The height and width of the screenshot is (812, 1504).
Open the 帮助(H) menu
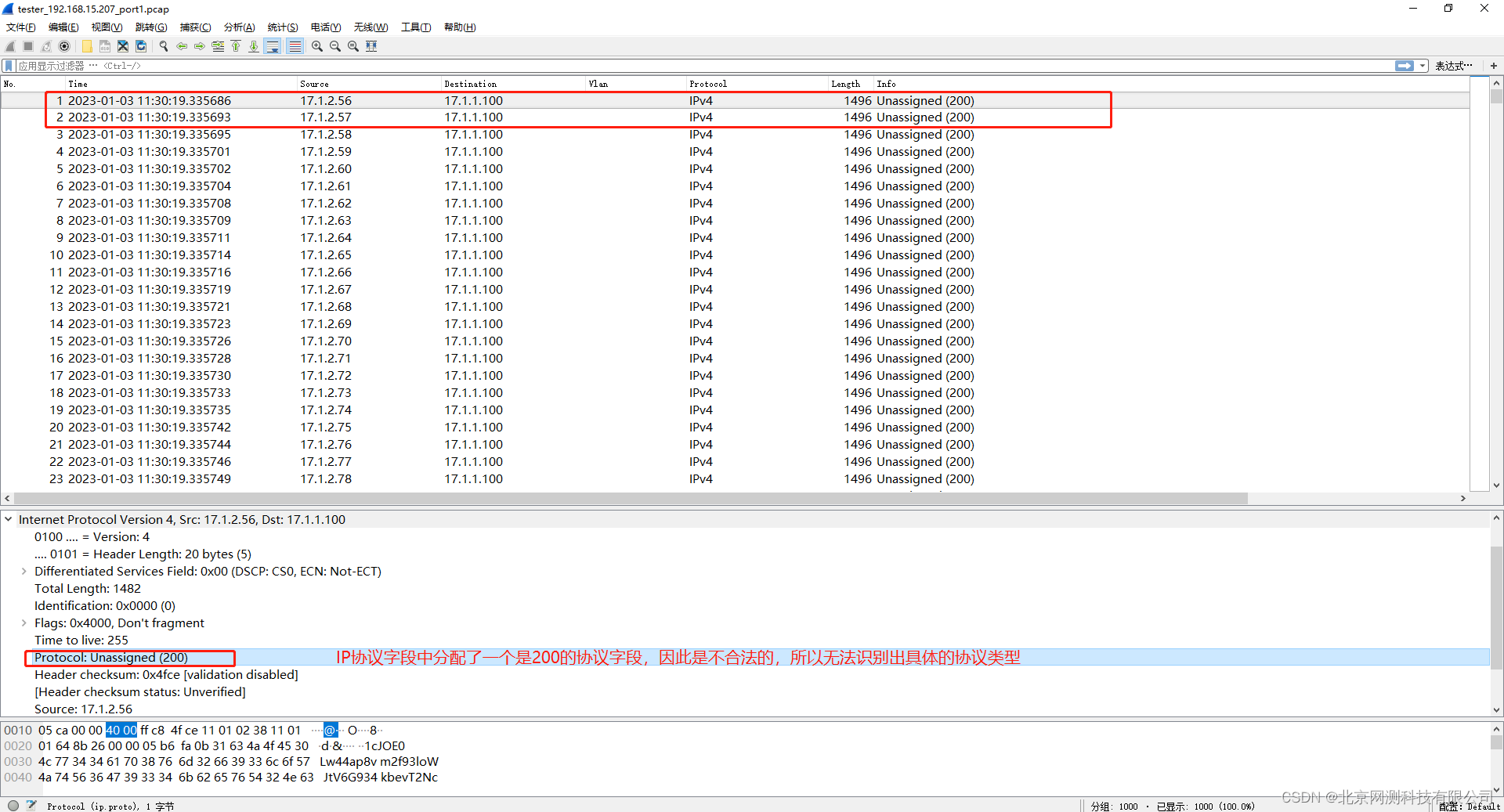click(460, 27)
